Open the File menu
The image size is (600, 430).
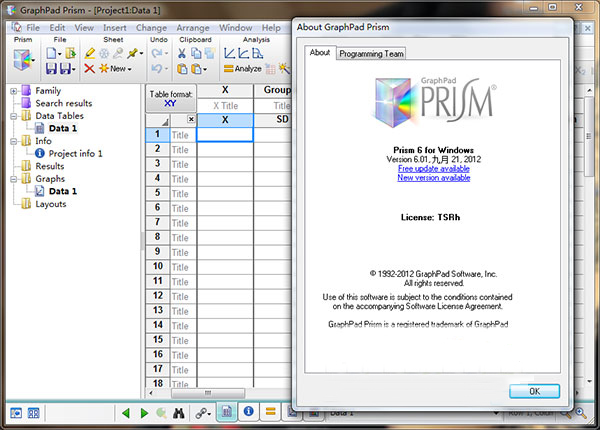pos(33,28)
